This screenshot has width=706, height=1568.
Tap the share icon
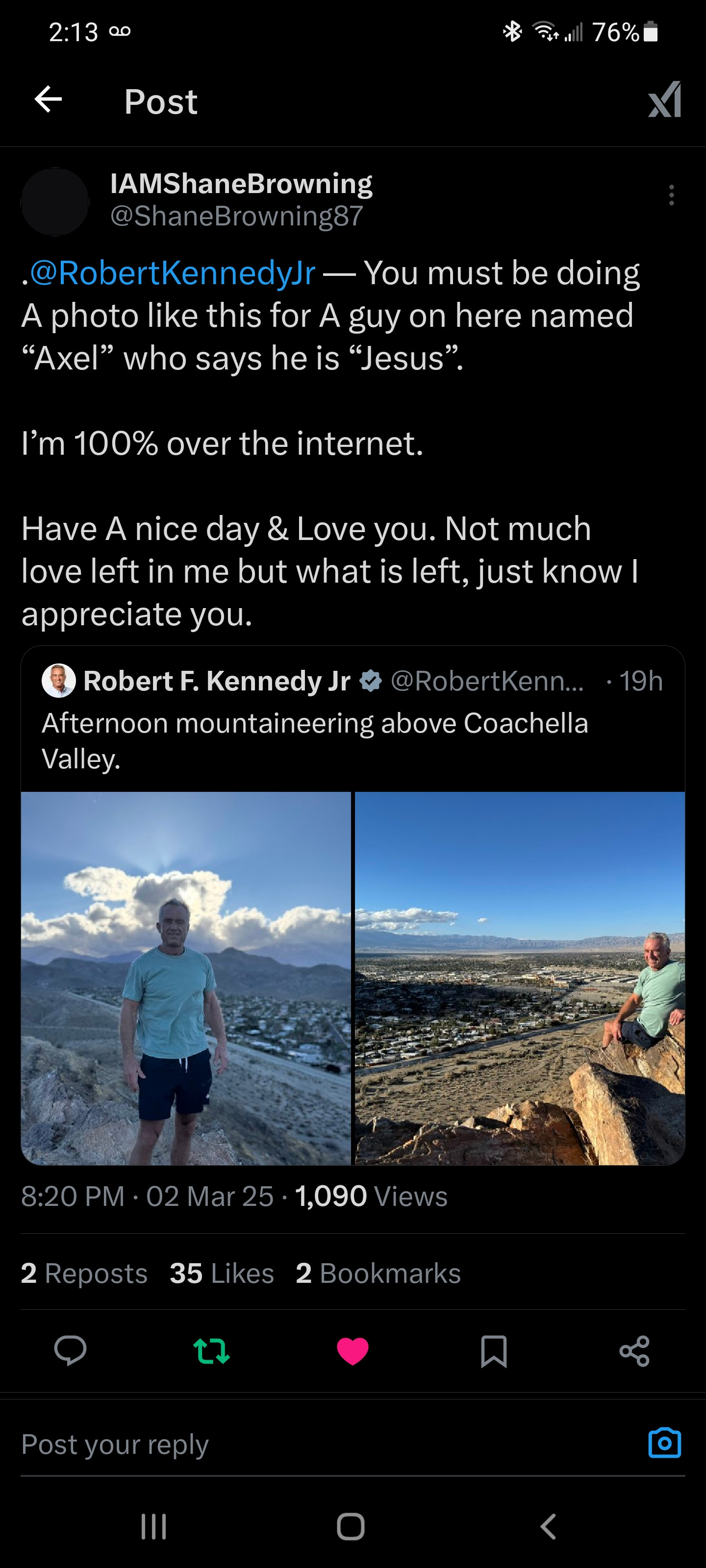tap(635, 1351)
